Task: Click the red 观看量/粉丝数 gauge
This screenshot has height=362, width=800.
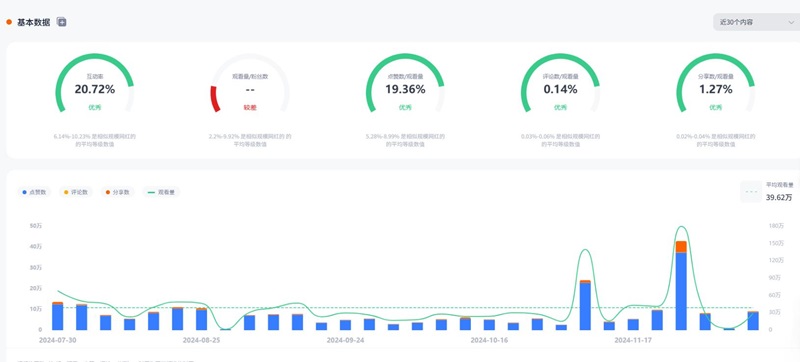Action: pyautogui.click(x=250, y=83)
